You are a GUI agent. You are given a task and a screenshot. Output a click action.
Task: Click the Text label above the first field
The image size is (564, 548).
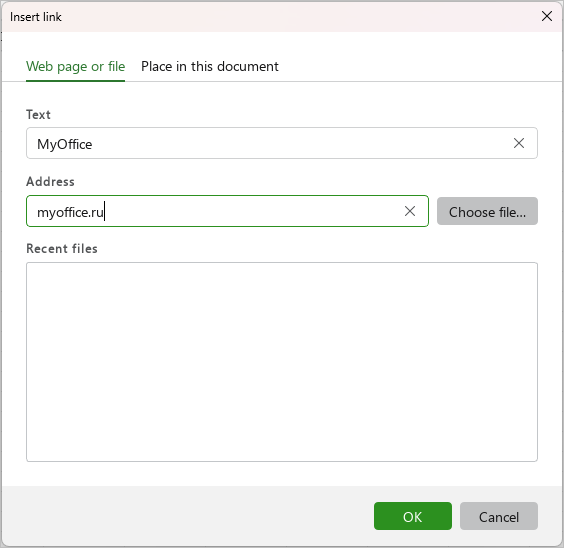[x=38, y=114]
